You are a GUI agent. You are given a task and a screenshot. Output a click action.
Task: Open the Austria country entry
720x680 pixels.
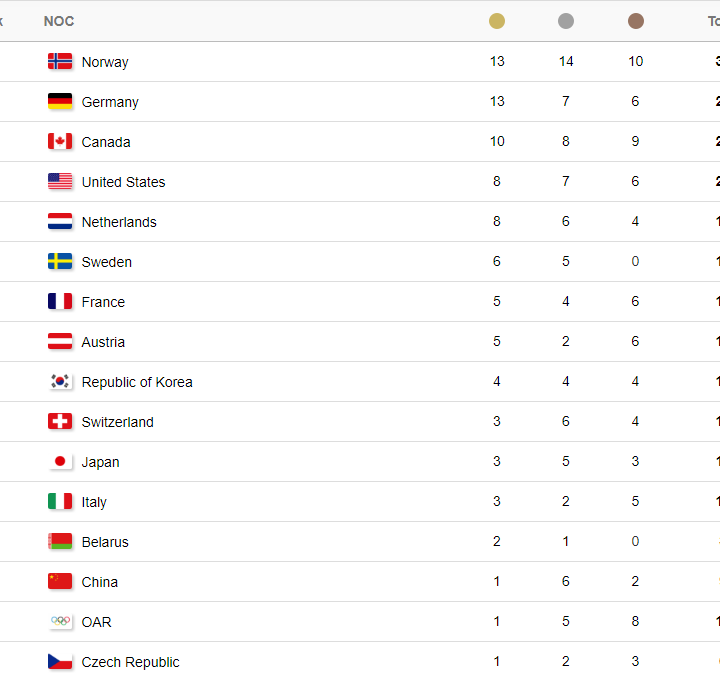point(103,342)
